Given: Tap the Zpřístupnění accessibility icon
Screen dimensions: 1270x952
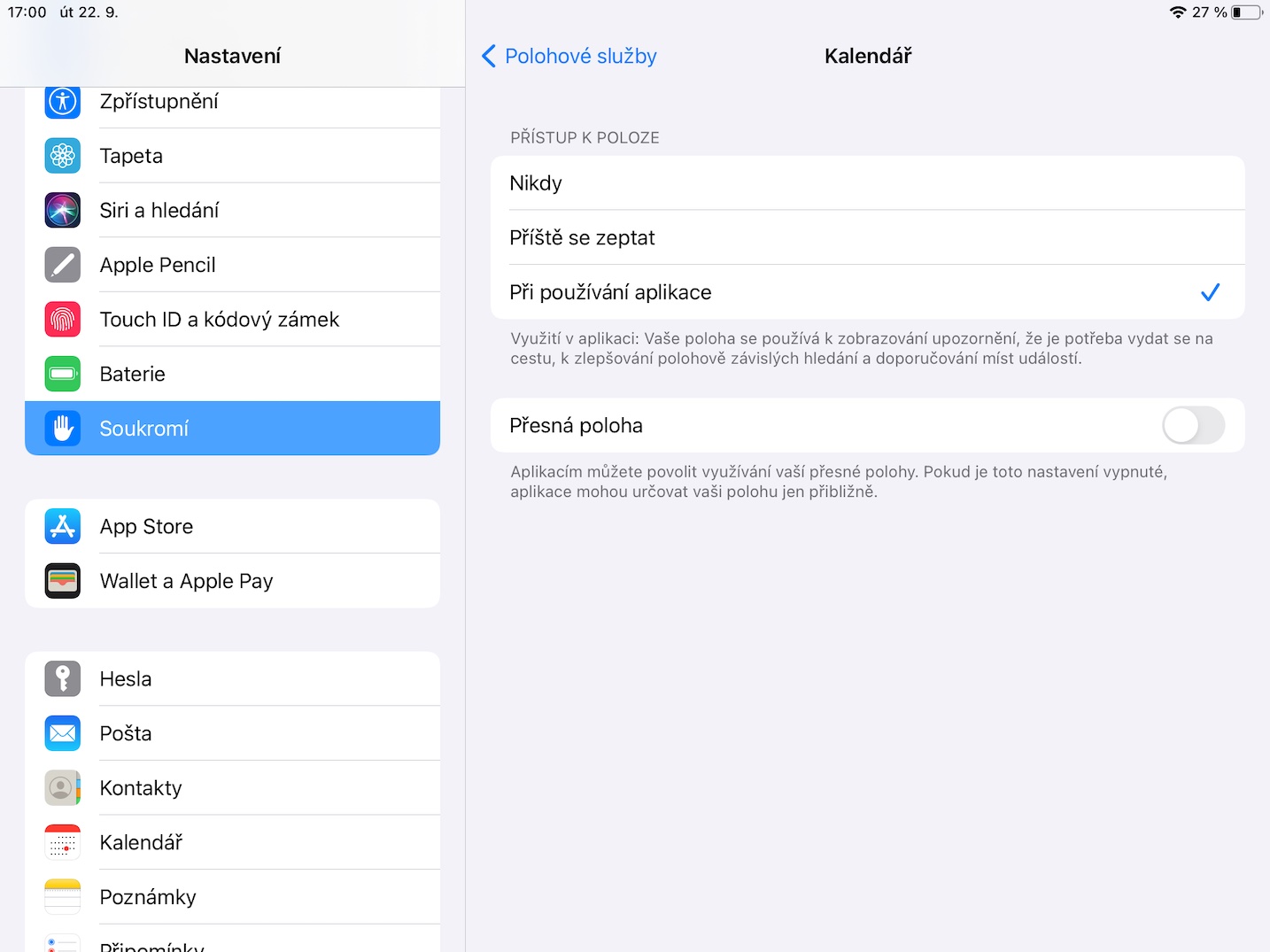Looking at the screenshot, I should (63, 102).
